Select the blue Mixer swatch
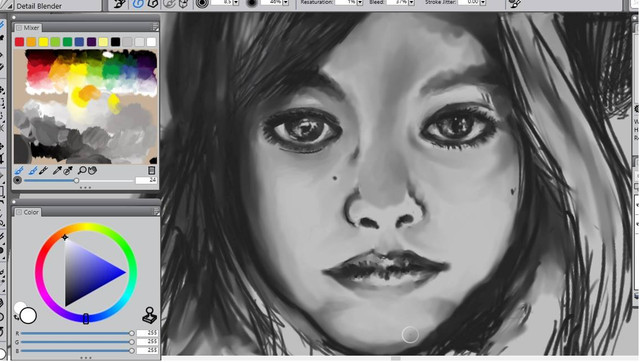640x362 pixels. pyautogui.click(x=80, y=42)
